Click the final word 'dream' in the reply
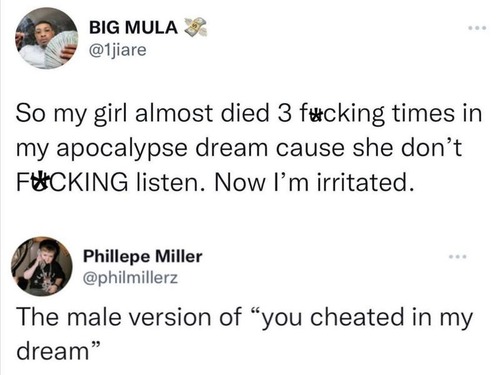The image size is (500, 375). tap(52, 352)
